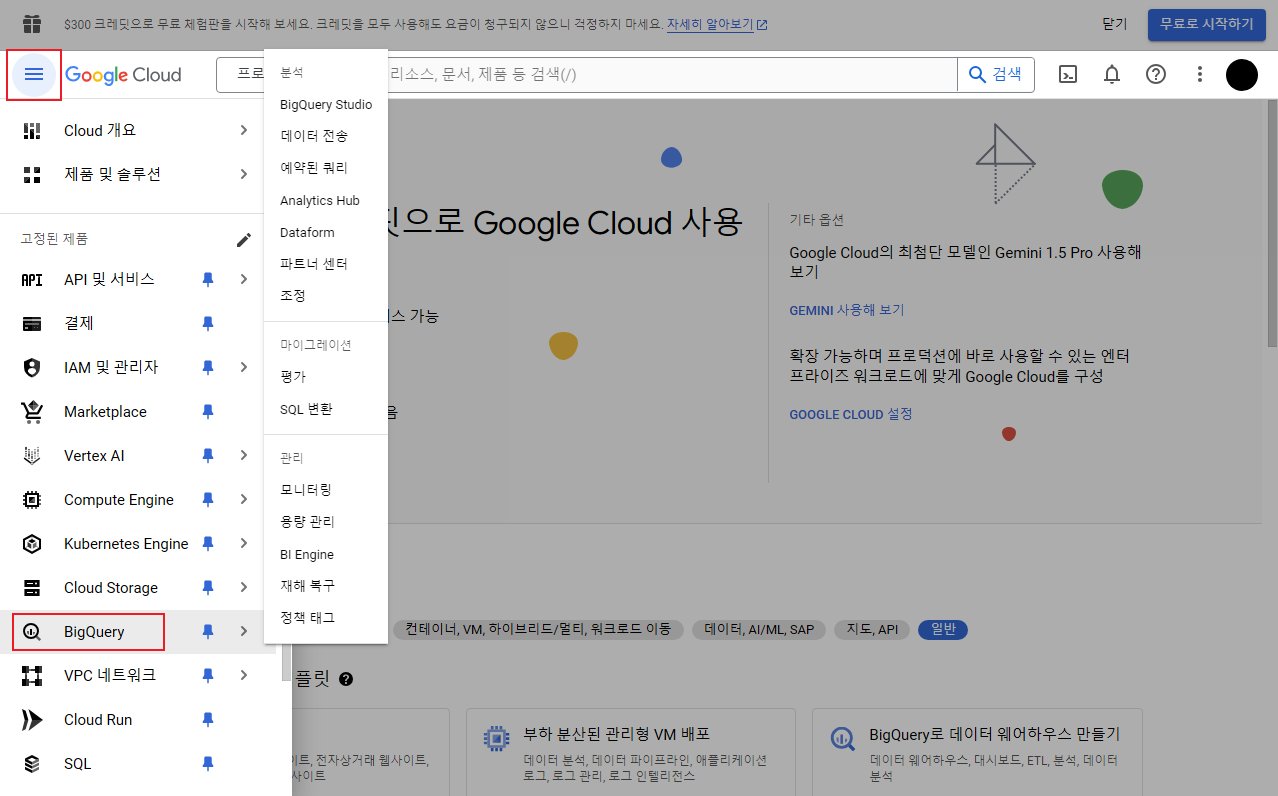Edit pinned products with pencil icon

pyautogui.click(x=244, y=240)
